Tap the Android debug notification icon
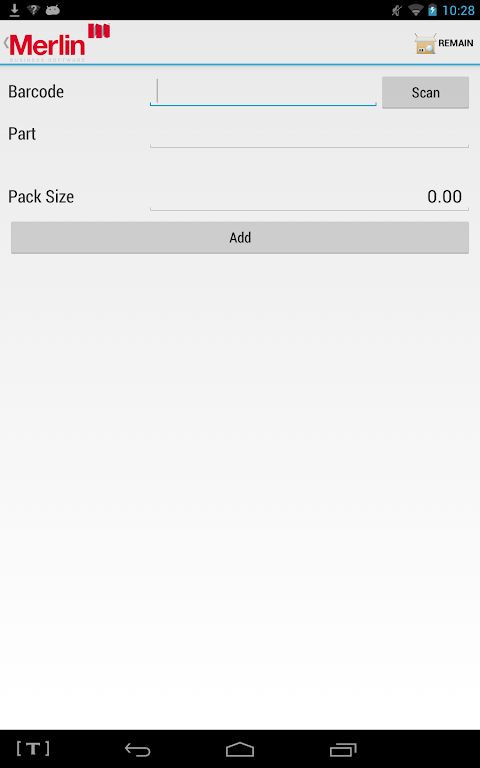Image resolution: width=480 pixels, height=768 pixels. point(52,10)
